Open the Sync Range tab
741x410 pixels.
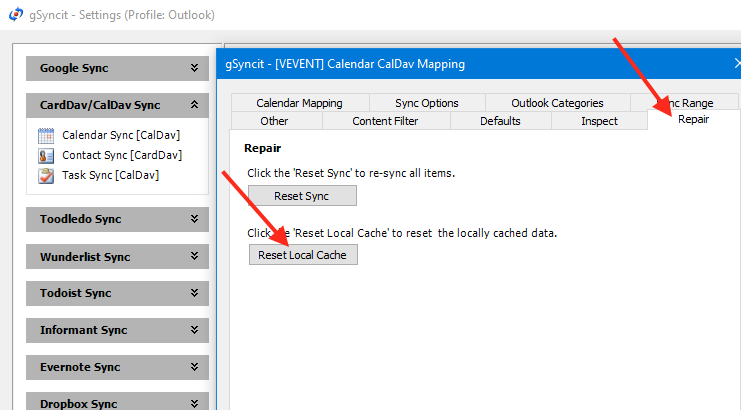pos(684,102)
